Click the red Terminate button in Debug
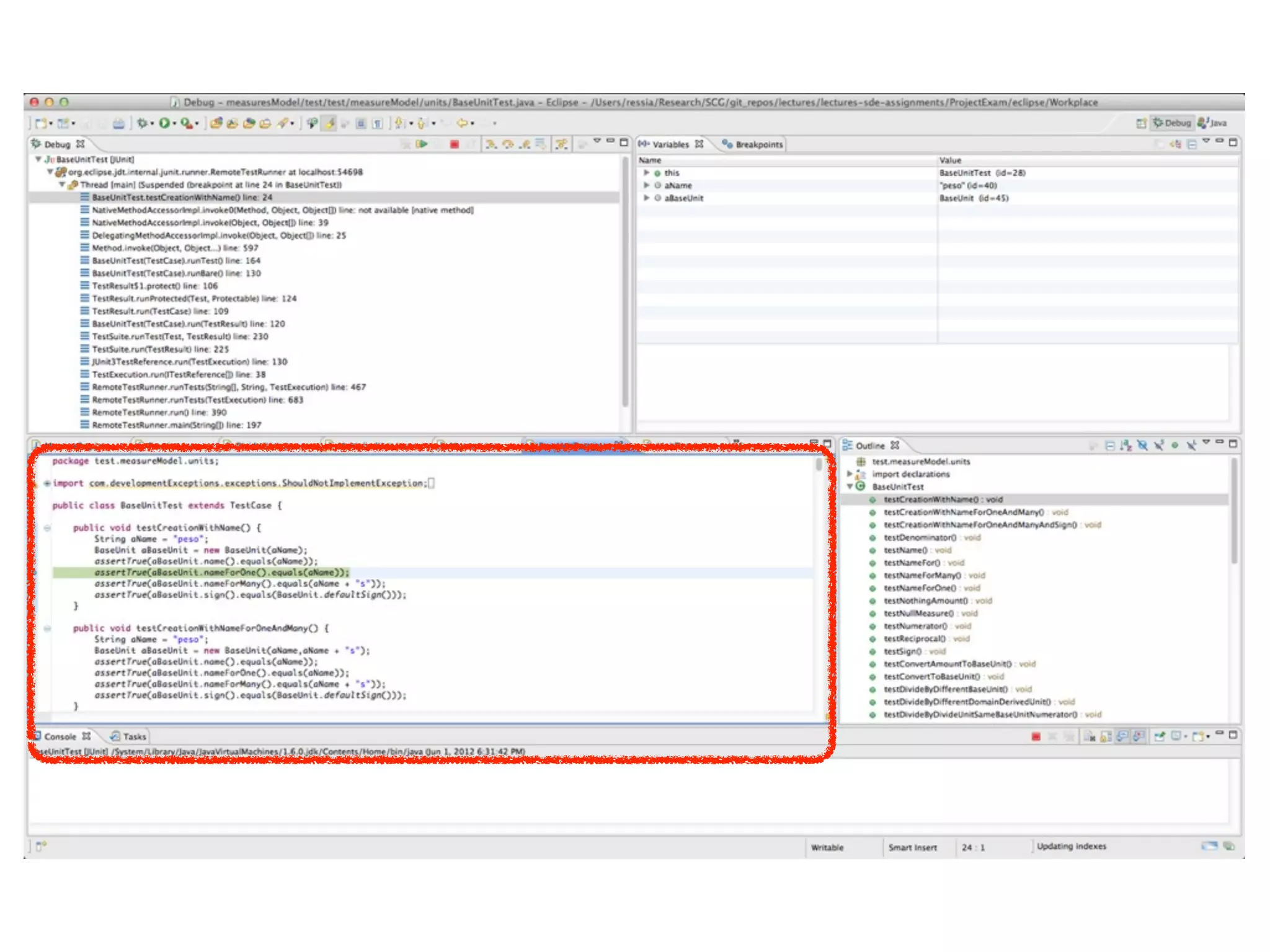Image resolution: width=1270 pixels, height=952 pixels. click(455, 144)
